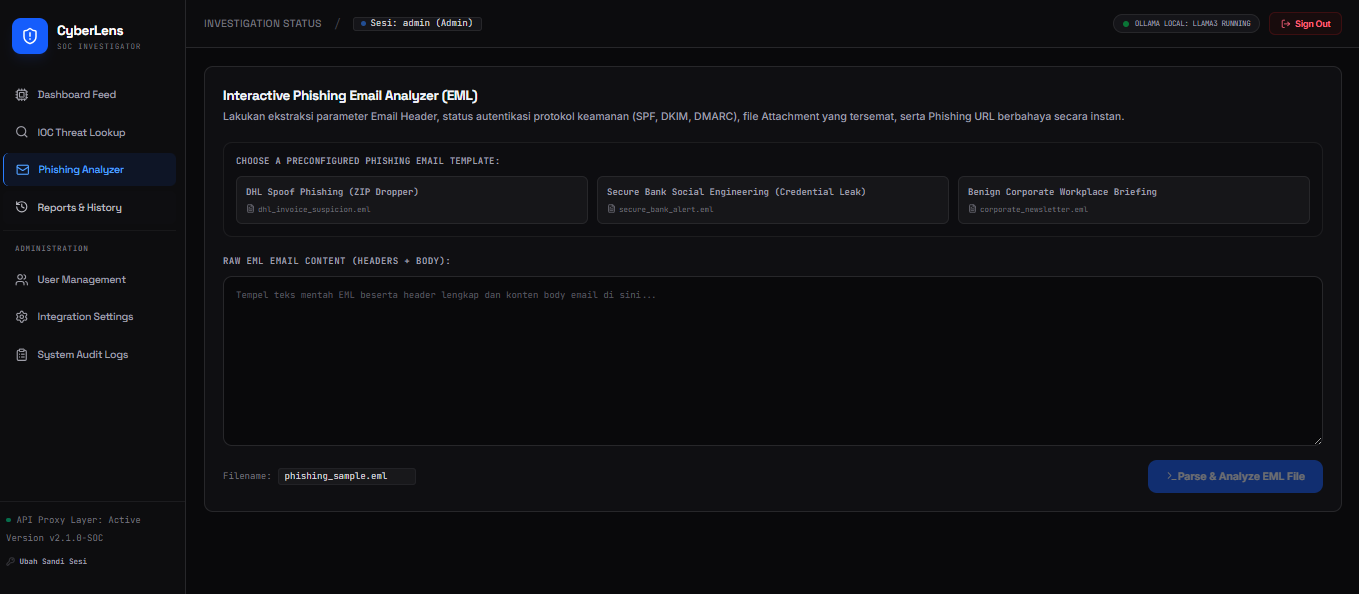Image resolution: width=1359 pixels, height=594 pixels.
Task: Click the file icon beside corporate_newsletter.eml
Action: [972, 209]
